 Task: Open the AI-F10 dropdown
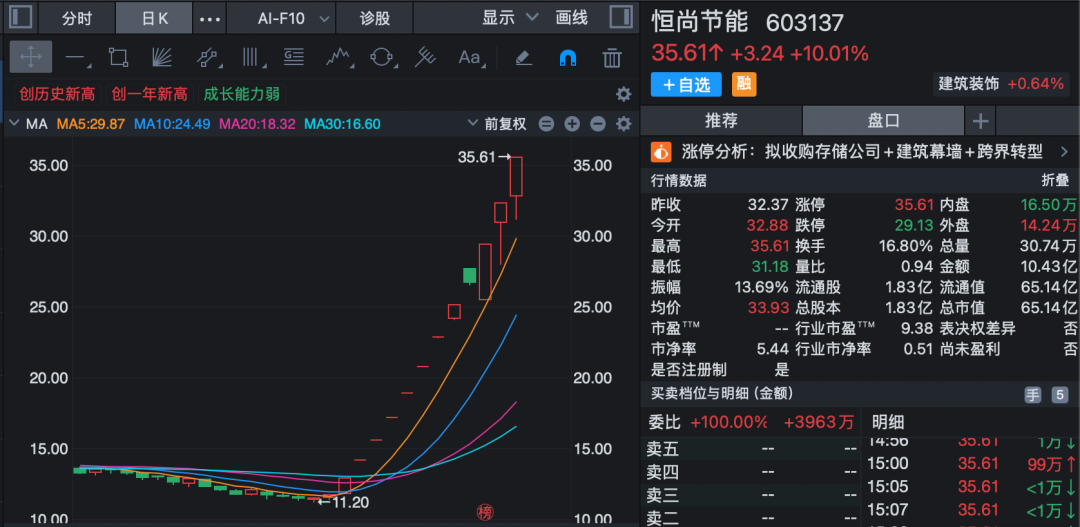click(281, 18)
